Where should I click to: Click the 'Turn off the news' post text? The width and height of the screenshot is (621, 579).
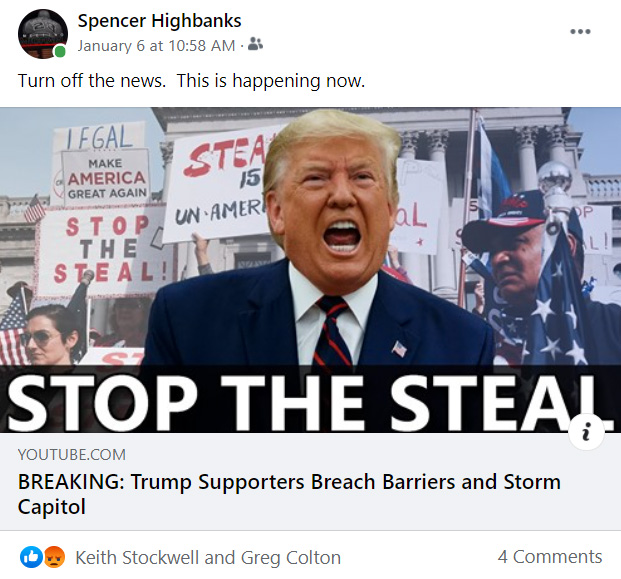[x=191, y=81]
